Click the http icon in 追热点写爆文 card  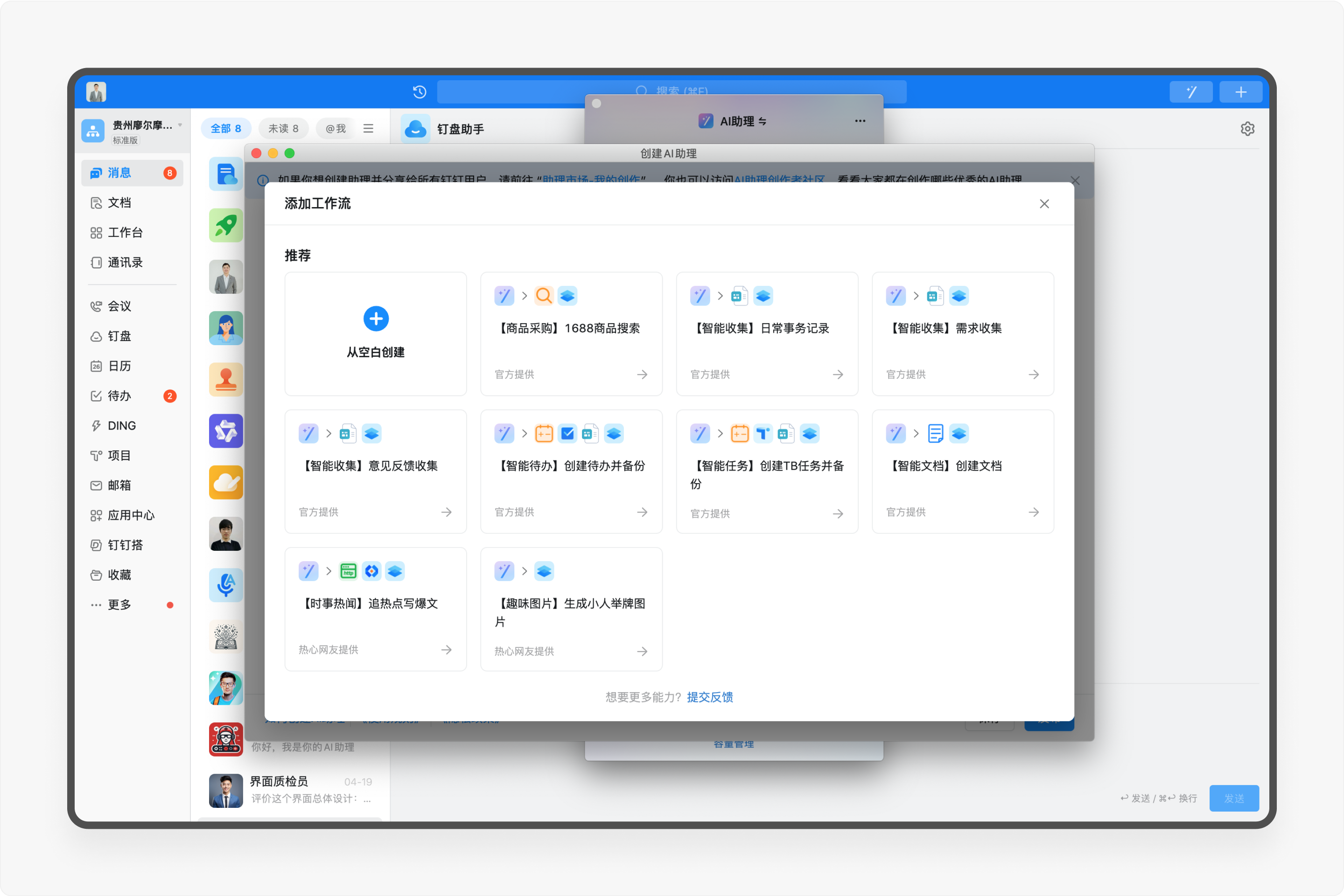coord(348,571)
